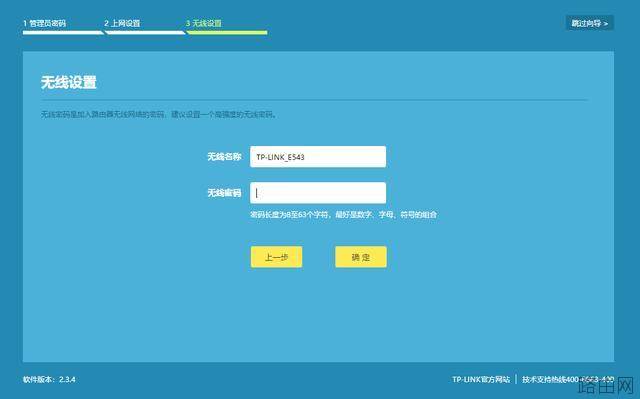This screenshot has width=640, height=399.
Task: Click the green progress bar under step 3
Action: click(x=227, y=33)
